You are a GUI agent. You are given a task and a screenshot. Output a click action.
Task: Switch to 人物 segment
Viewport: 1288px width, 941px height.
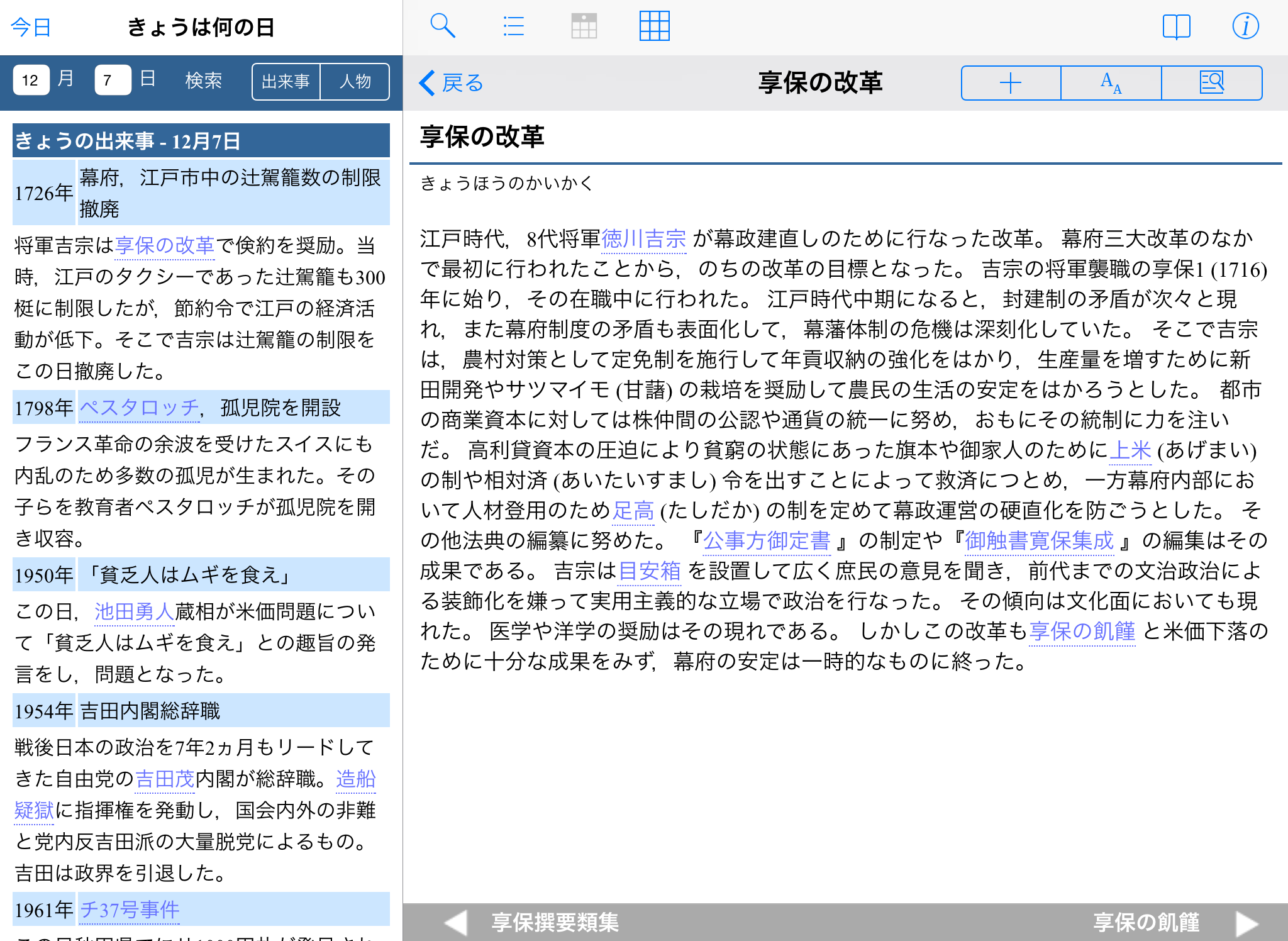point(355,82)
